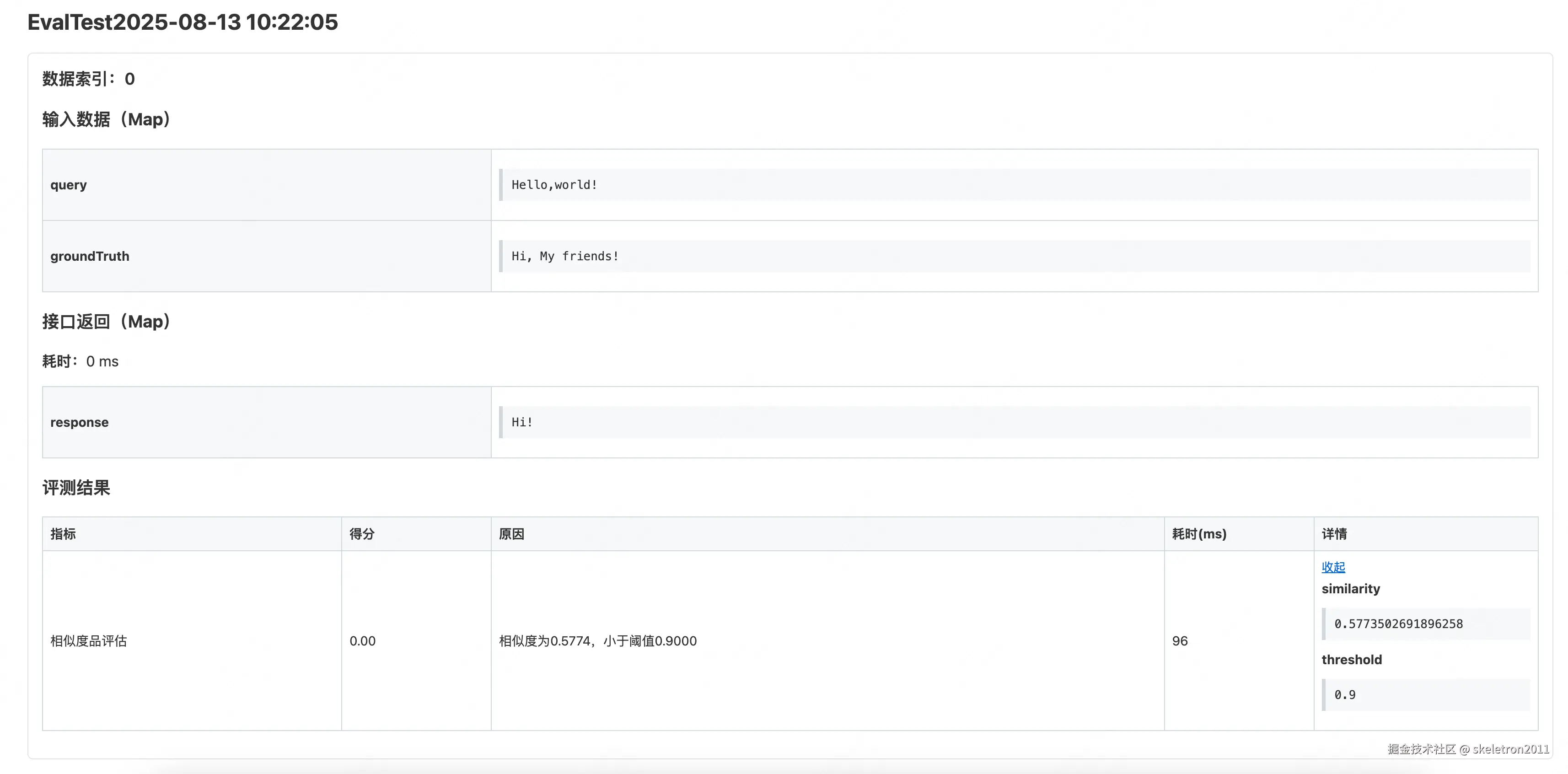
Task: Select the 耗时: 0 ms text
Action: 81,362
